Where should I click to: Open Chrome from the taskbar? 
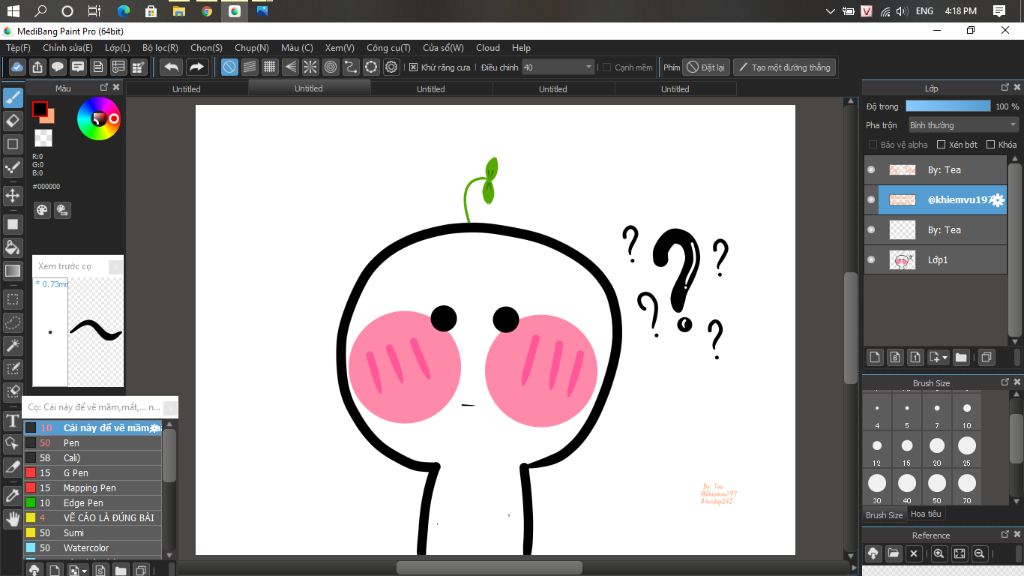[206, 11]
